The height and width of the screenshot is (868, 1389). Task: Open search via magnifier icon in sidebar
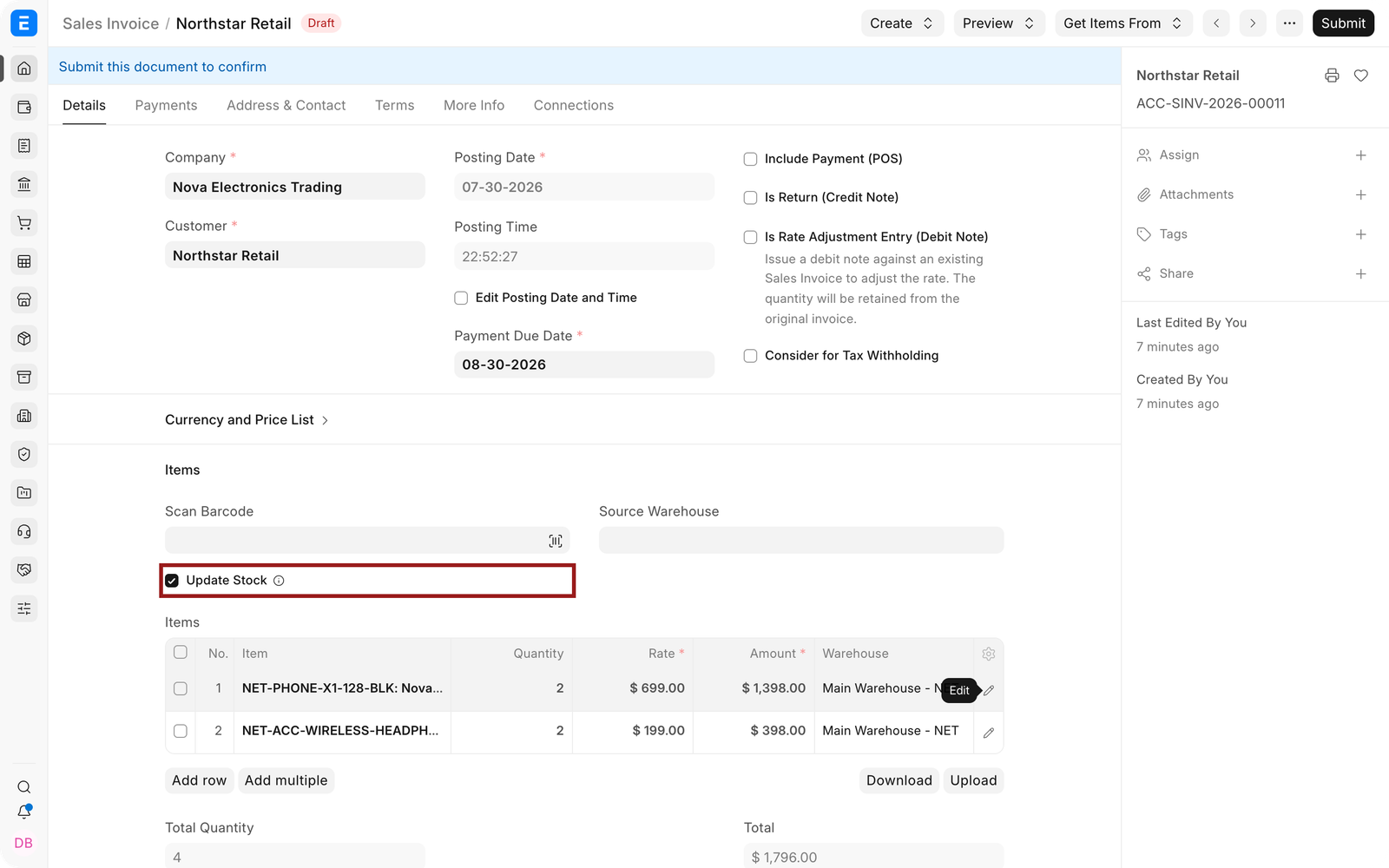coord(24,787)
